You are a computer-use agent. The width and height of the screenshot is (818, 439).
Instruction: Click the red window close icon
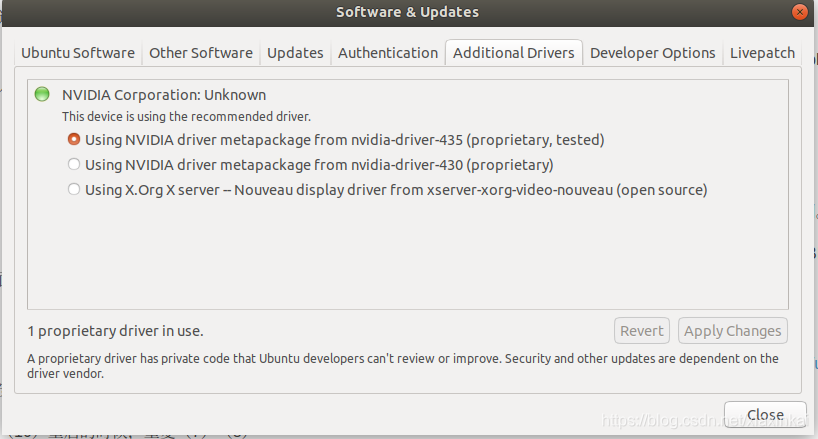(x=799, y=12)
